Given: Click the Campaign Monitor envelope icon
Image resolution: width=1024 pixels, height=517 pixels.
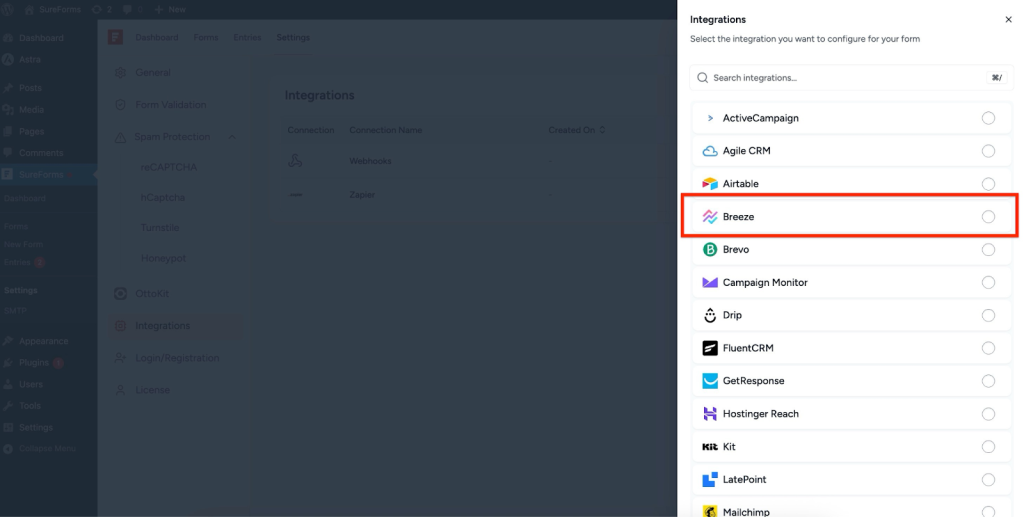Looking at the screenshot, I should click(710, 283).
